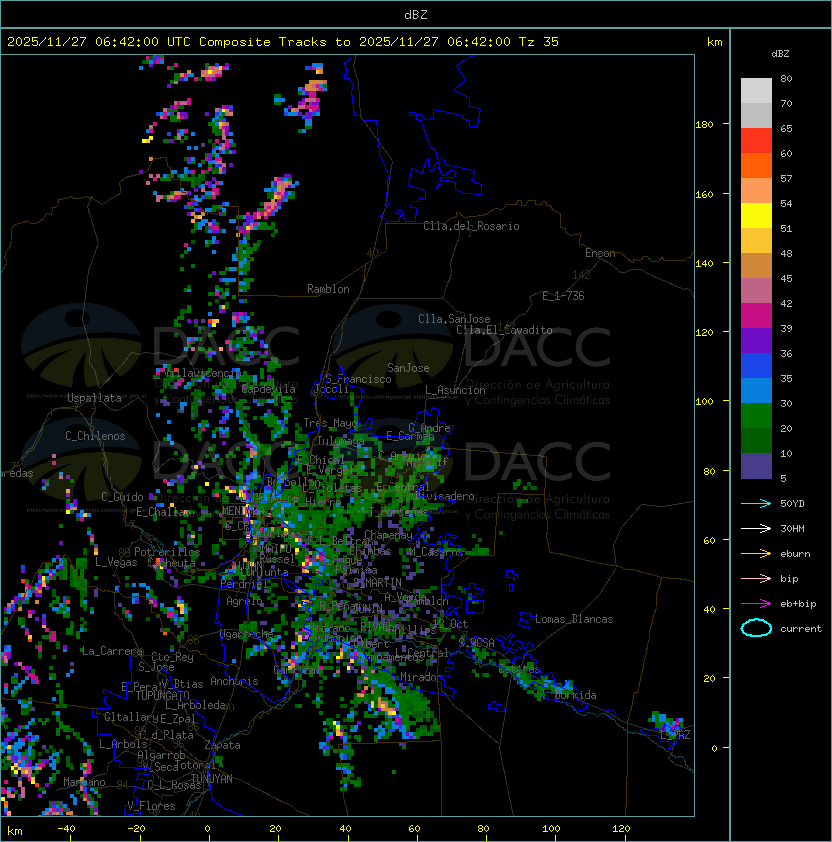Click the Clla.SanJose map label
Viewport: 832px width, 842px height.
point(454,319)
